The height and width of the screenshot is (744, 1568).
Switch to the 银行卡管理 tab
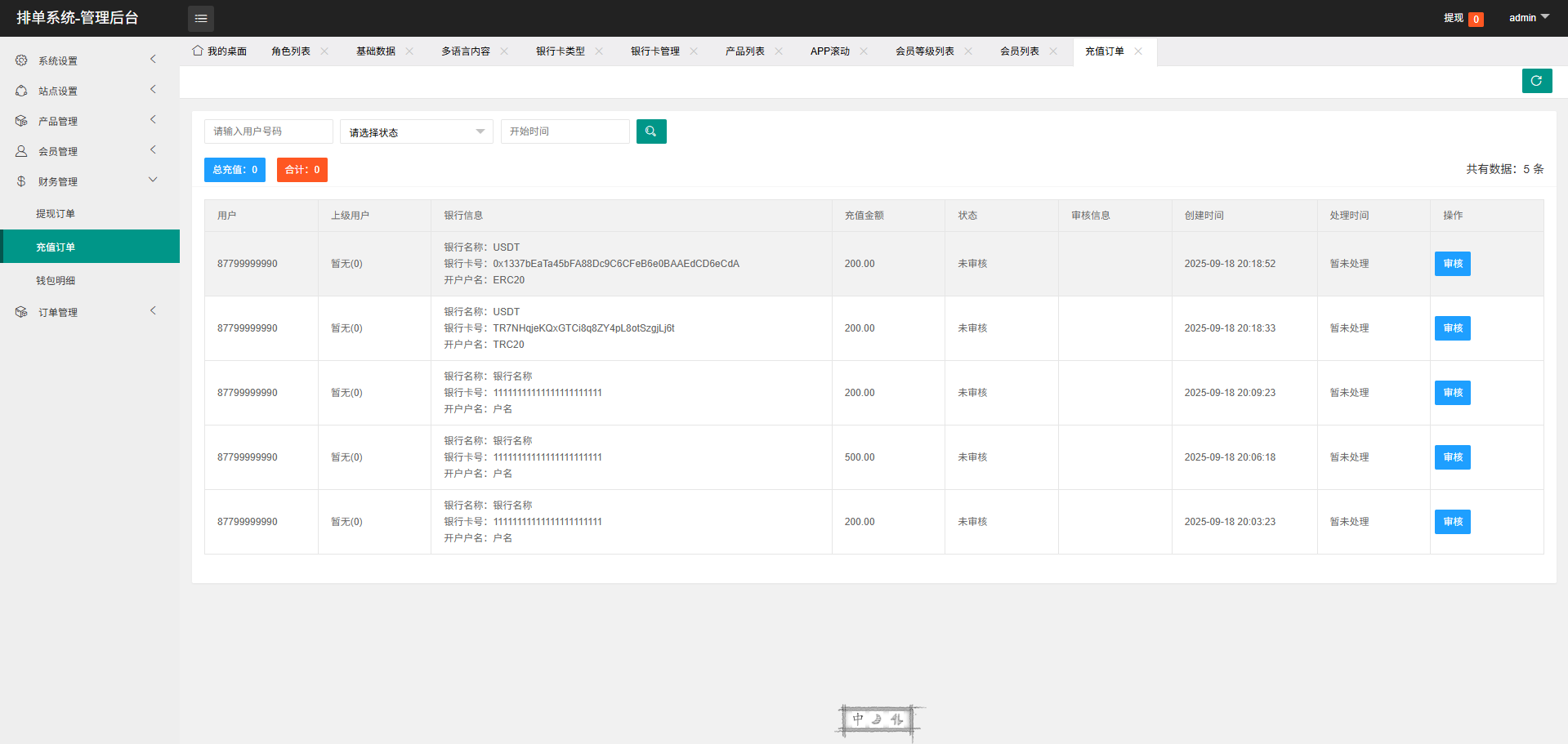[x=654, y=51]
